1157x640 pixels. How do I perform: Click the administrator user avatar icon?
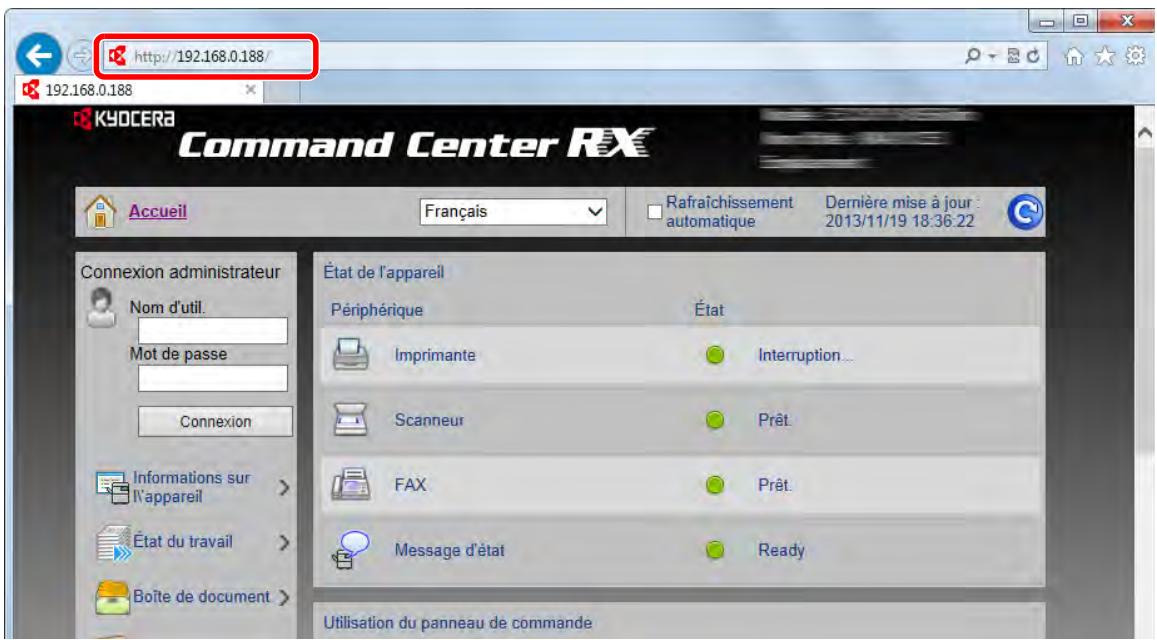click(101, 308)
